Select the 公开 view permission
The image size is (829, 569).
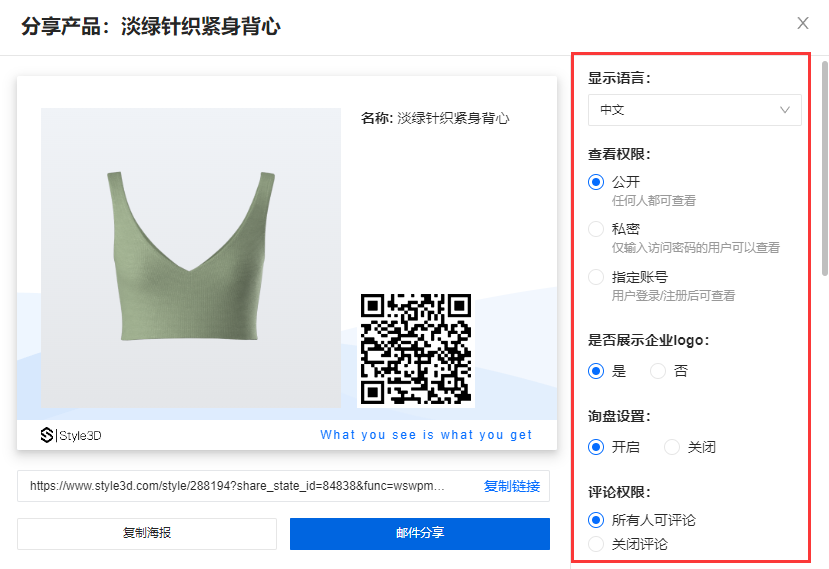597,182
